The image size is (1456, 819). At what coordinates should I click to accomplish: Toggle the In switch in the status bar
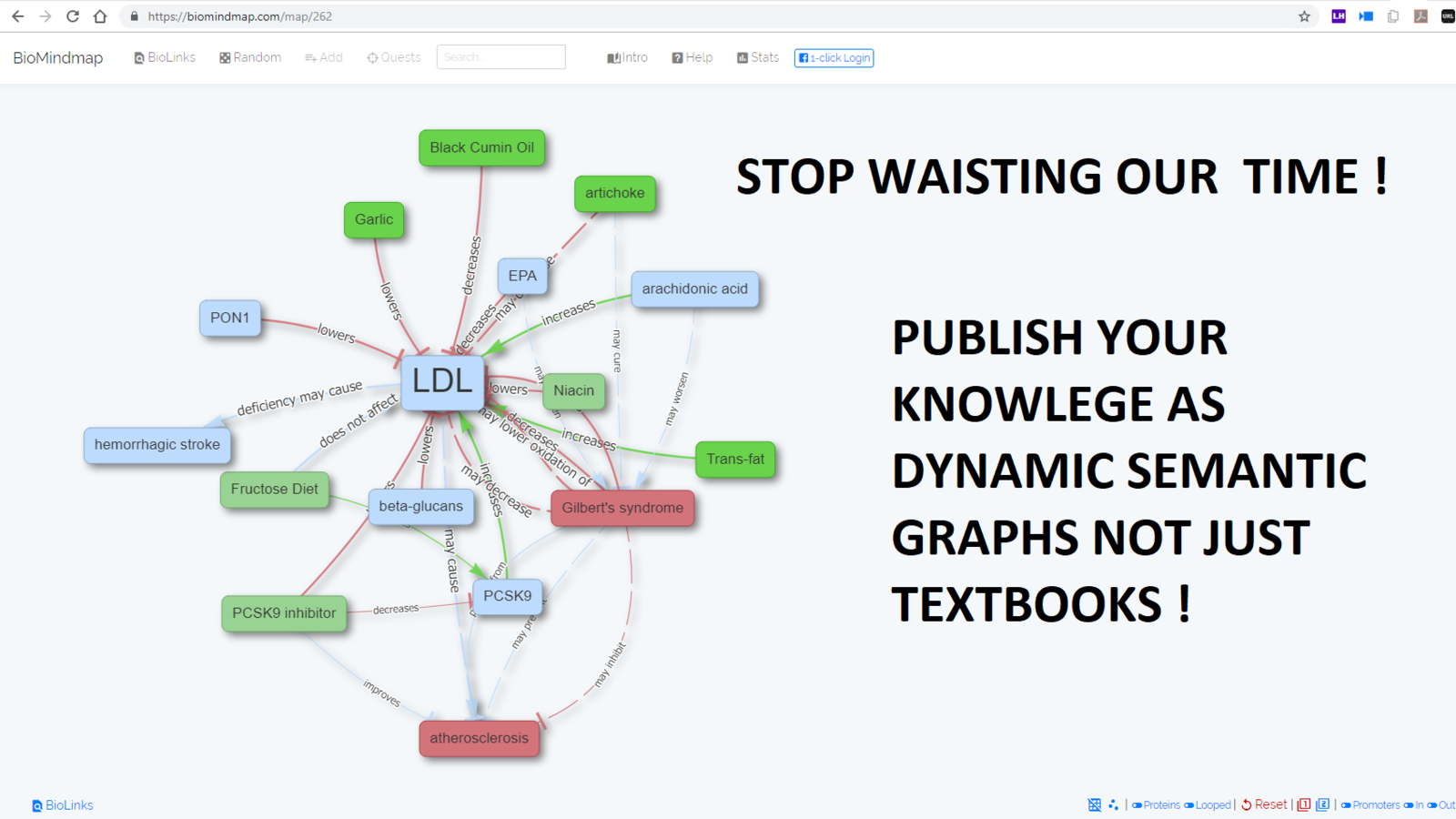click(x=1413, y=804)
